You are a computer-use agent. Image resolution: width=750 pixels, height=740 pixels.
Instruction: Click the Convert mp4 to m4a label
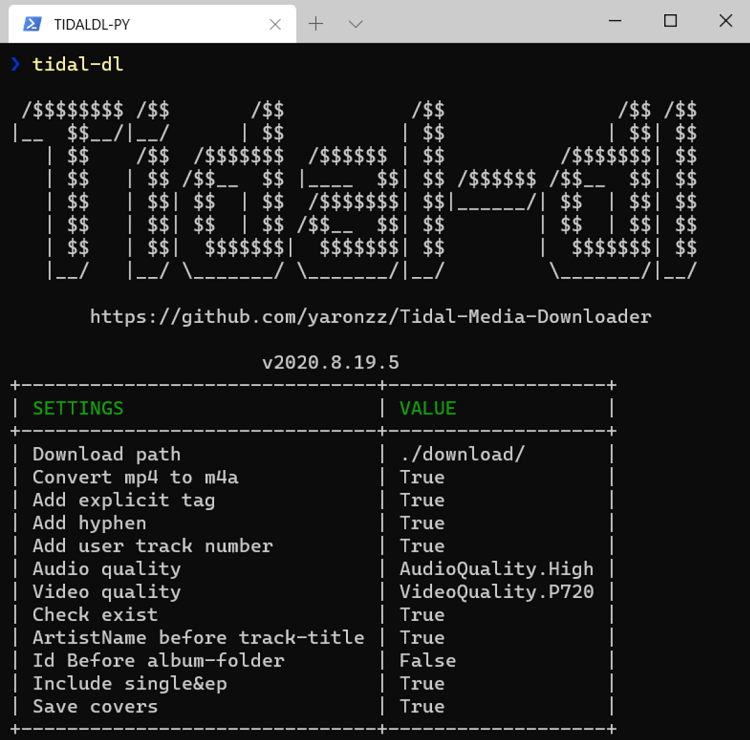click(x=135, y=477)
